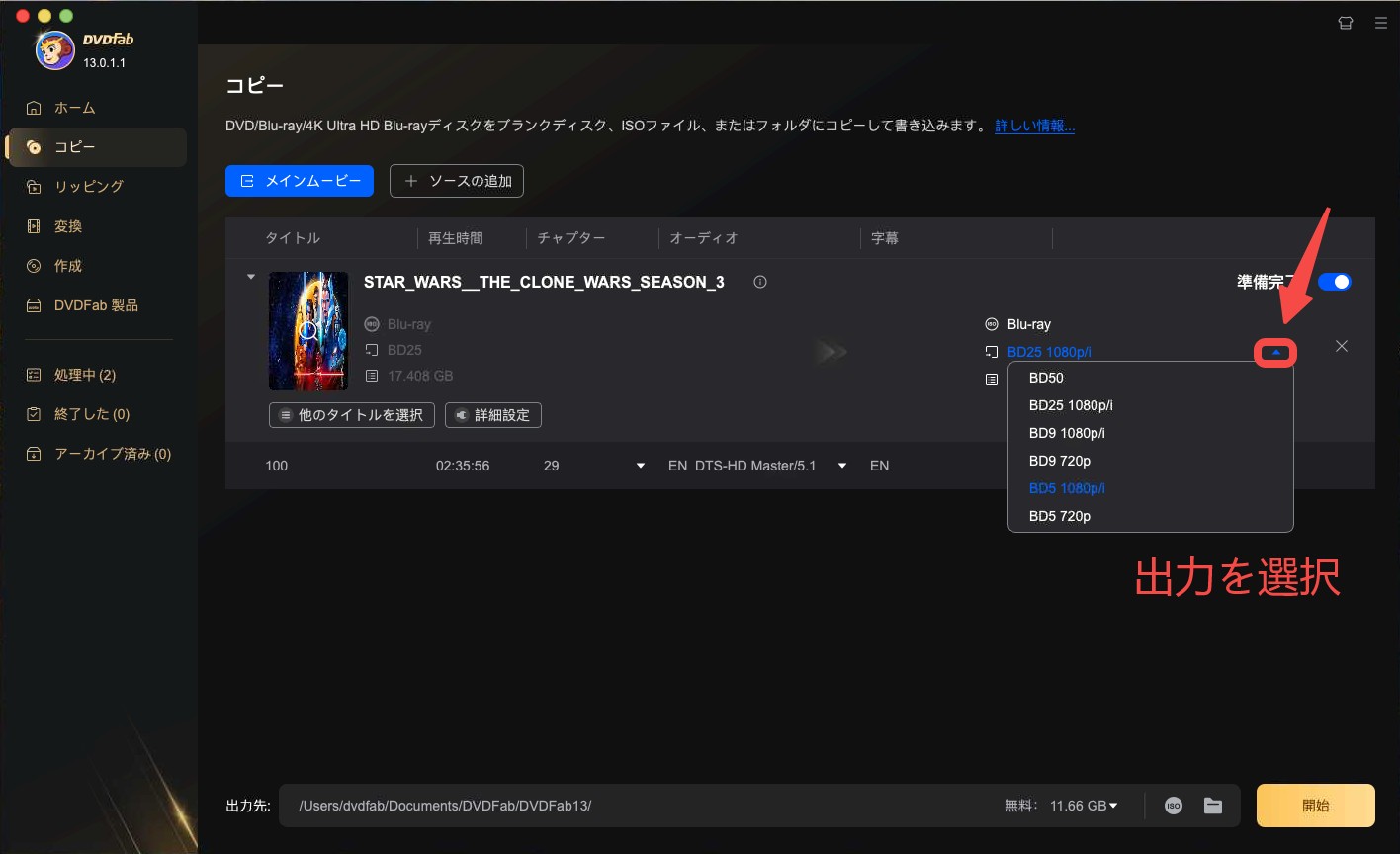Click the output path field

pyautogui.click(x=633, y=806)
